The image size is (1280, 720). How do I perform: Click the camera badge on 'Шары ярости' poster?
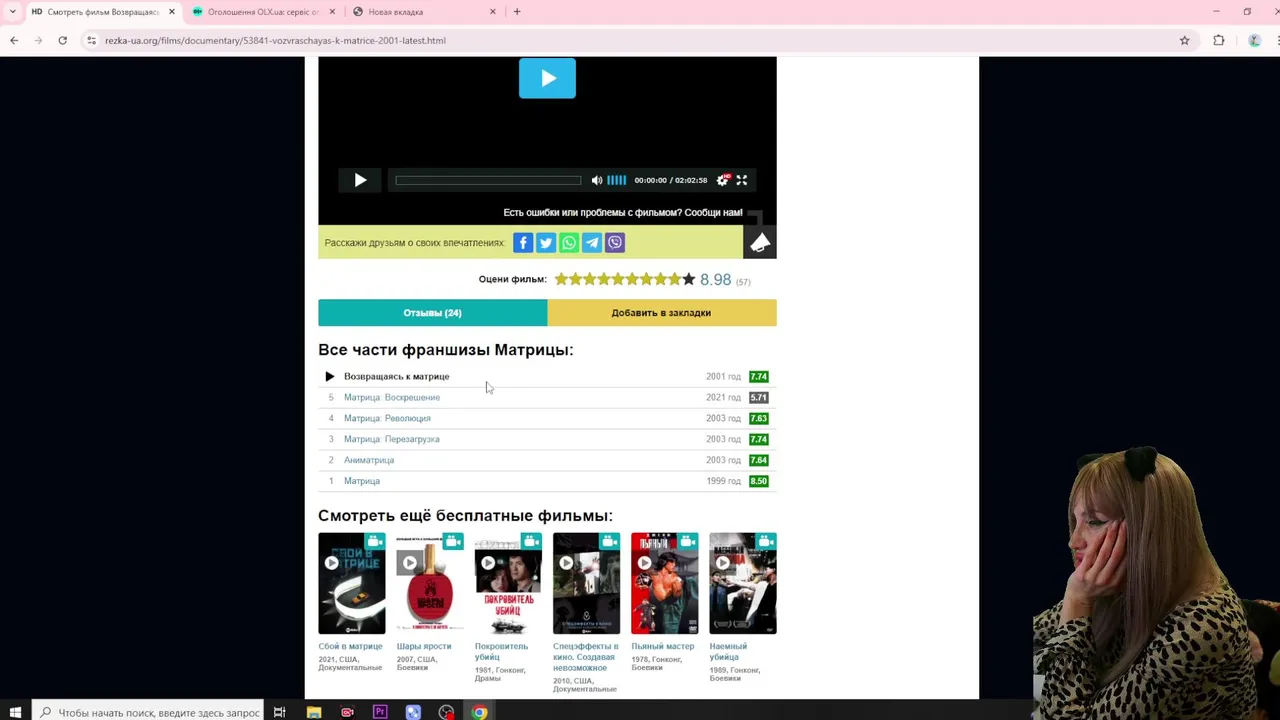coord(453,542)
